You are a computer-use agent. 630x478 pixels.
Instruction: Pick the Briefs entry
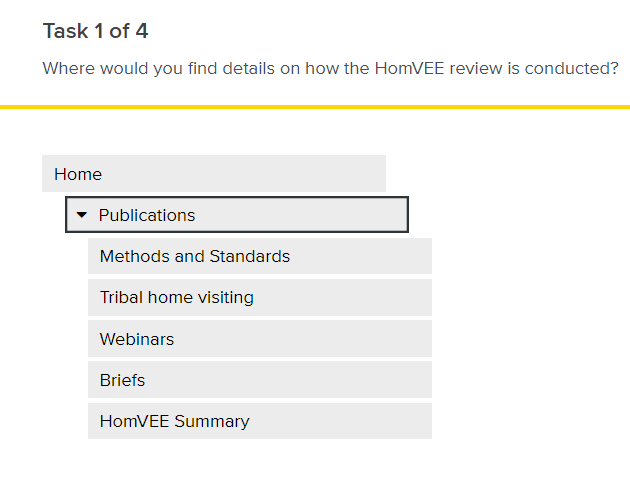pyautogui.click(x=259, y=380)
